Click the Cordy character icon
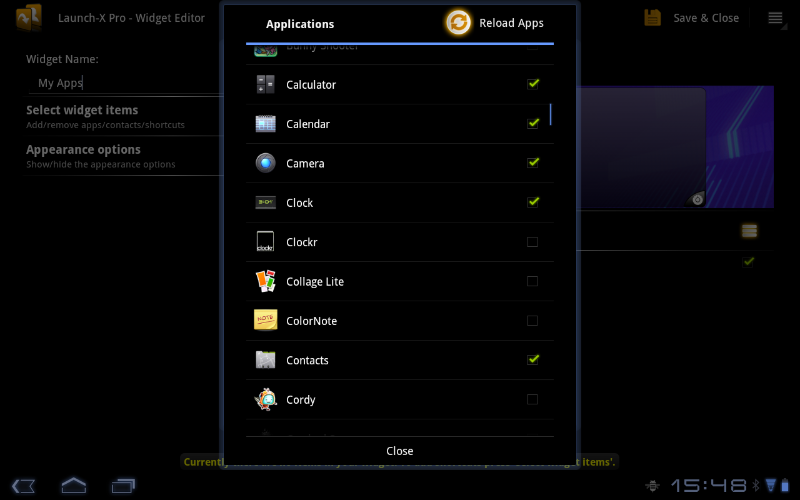 tap(265, 399)
